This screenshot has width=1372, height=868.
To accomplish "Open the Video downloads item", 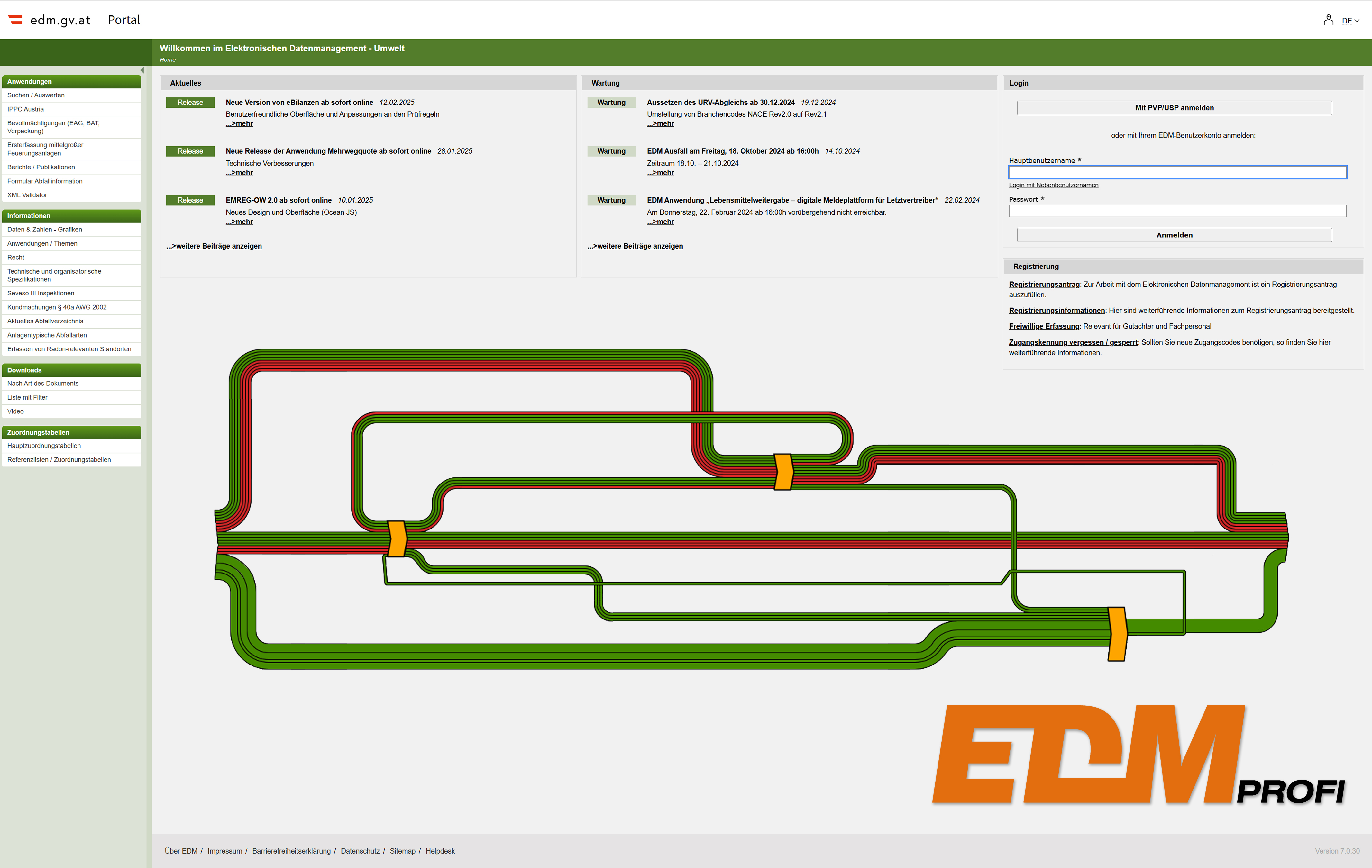I will coord(72,412).
